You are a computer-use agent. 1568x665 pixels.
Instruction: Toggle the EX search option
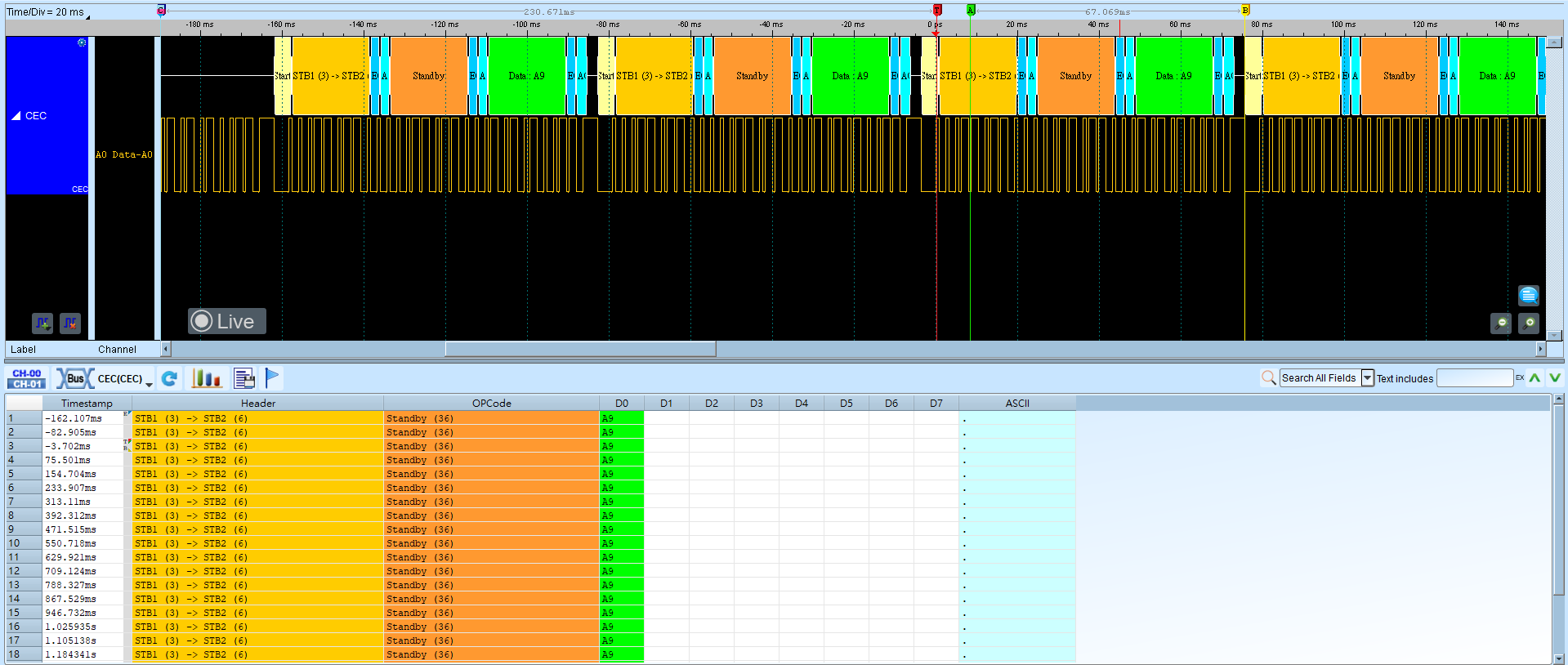1520,377
